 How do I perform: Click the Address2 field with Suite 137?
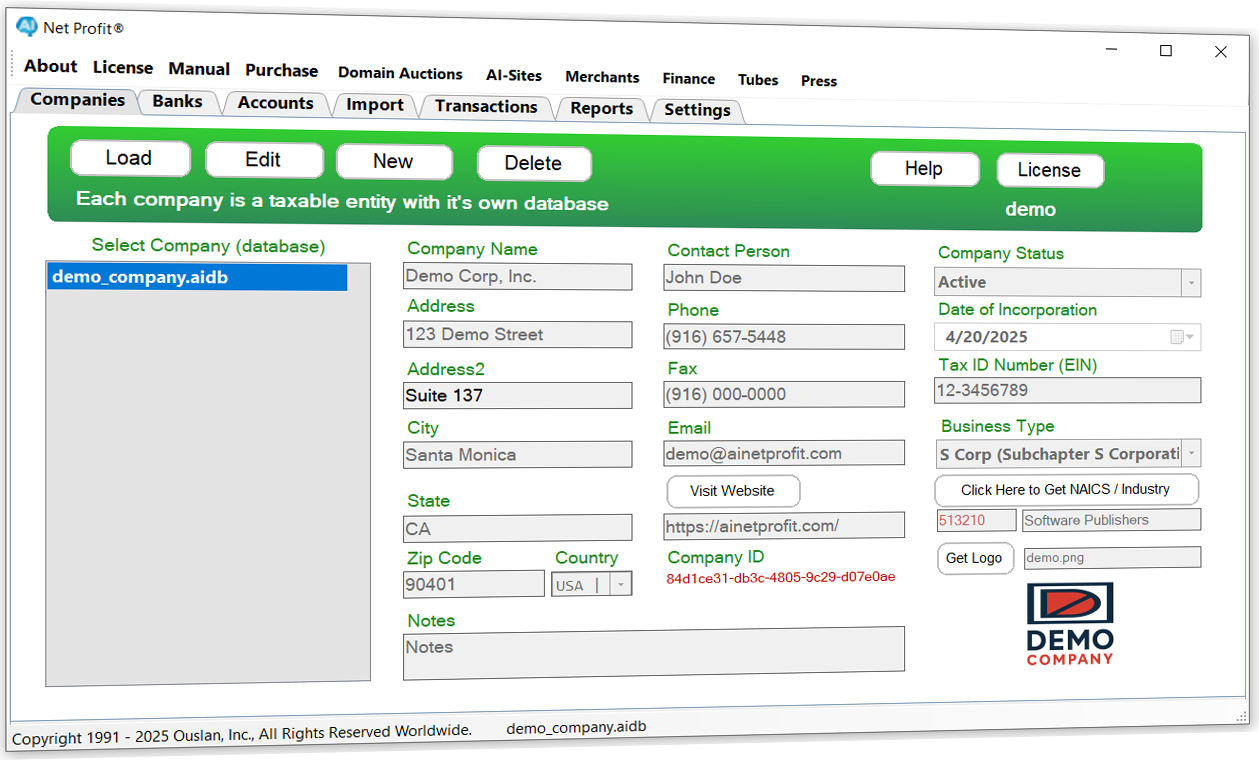[x=517, y=395]
